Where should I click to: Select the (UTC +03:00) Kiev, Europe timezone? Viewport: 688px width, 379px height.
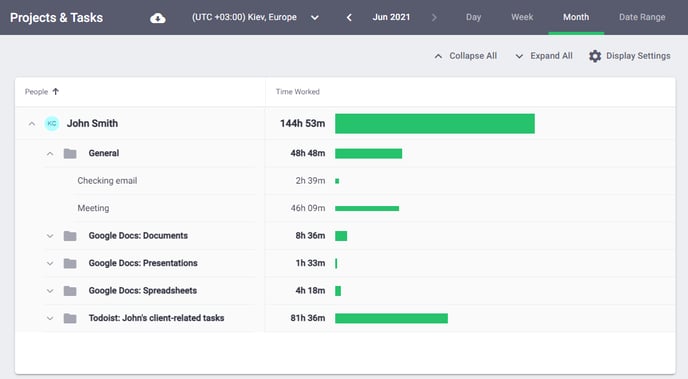pos(244,17)
